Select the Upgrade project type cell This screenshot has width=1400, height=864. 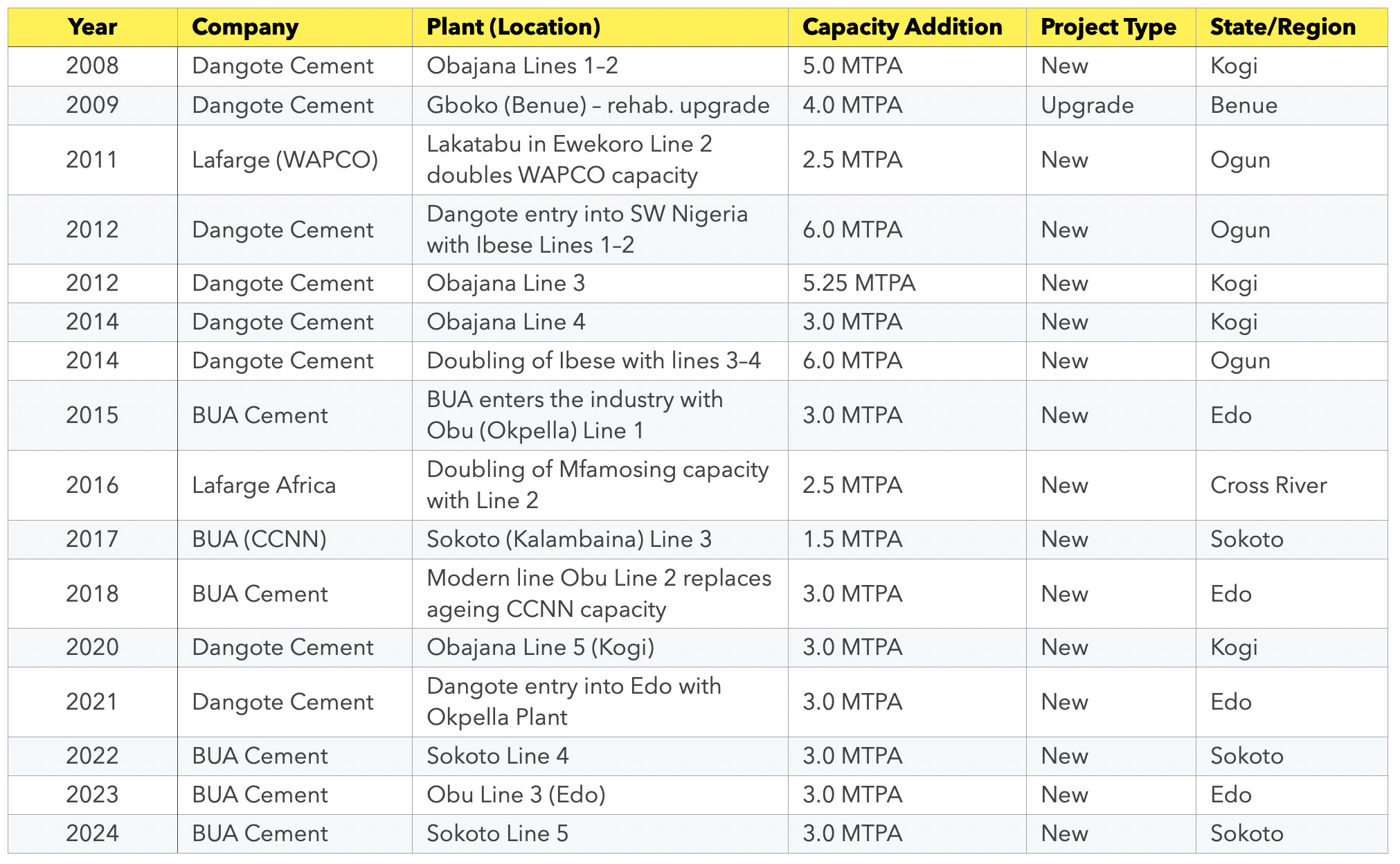click(1087, 105)
